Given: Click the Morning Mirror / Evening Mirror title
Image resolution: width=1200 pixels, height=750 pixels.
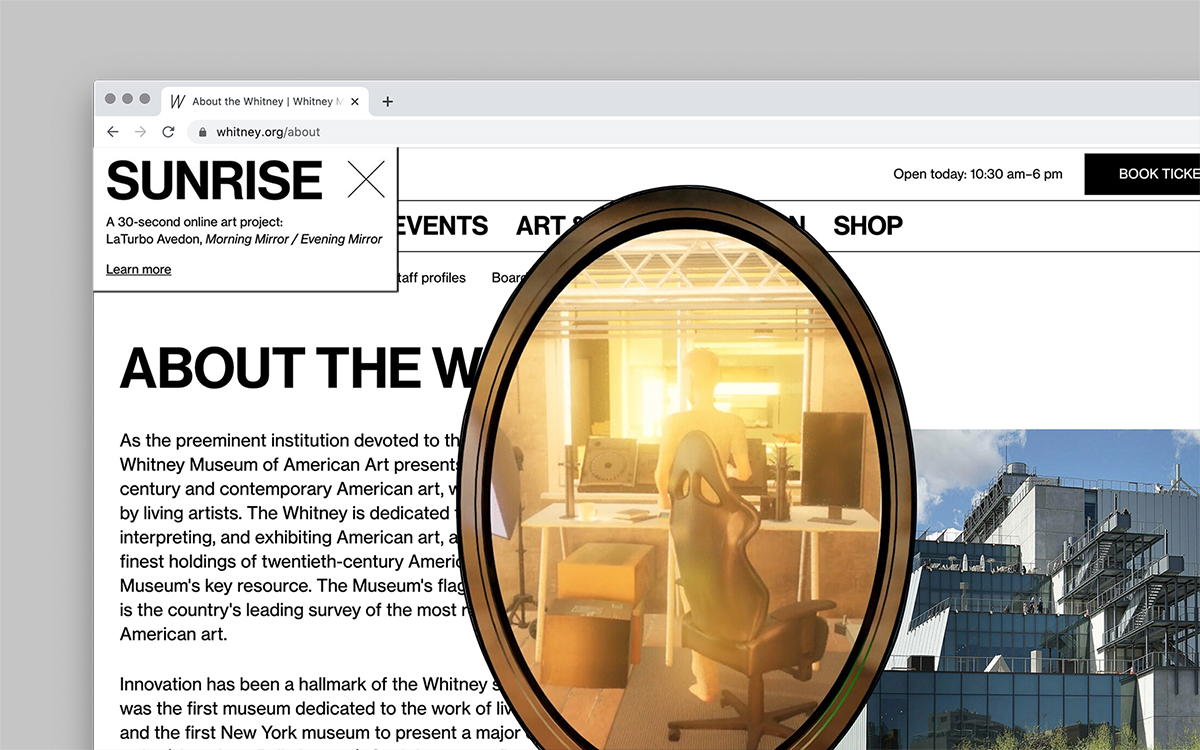Looking at the screenshot, I should (294, 239).
